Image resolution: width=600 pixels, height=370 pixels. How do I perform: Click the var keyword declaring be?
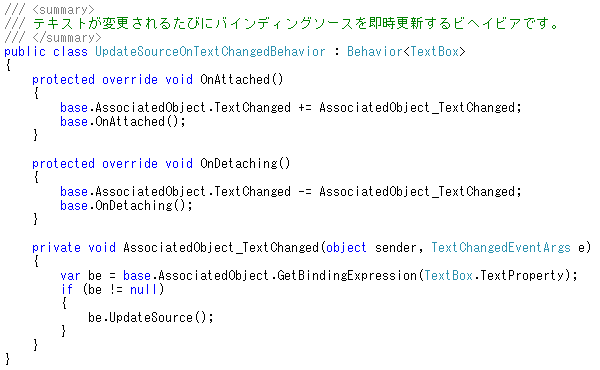pyautogui.click(x=70, y=275)
